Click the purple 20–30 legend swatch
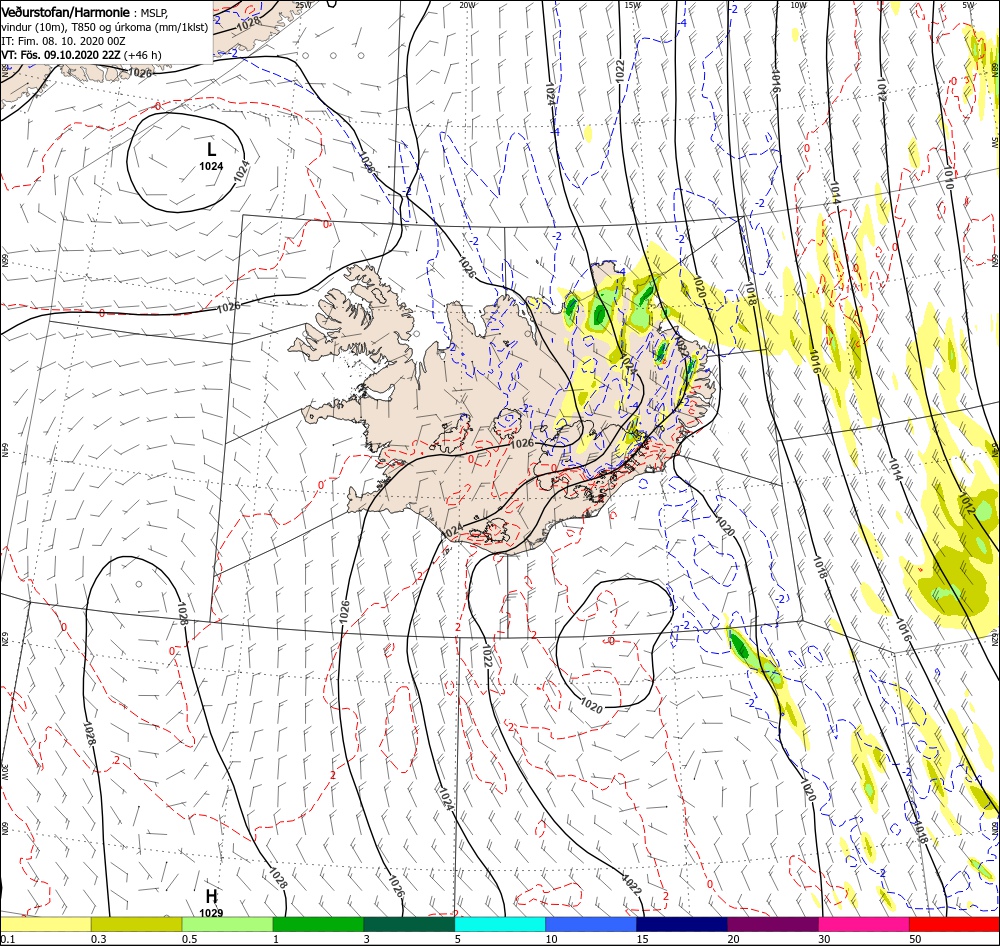This screenshot has height=946, width=1000. (x=773, y=925)
